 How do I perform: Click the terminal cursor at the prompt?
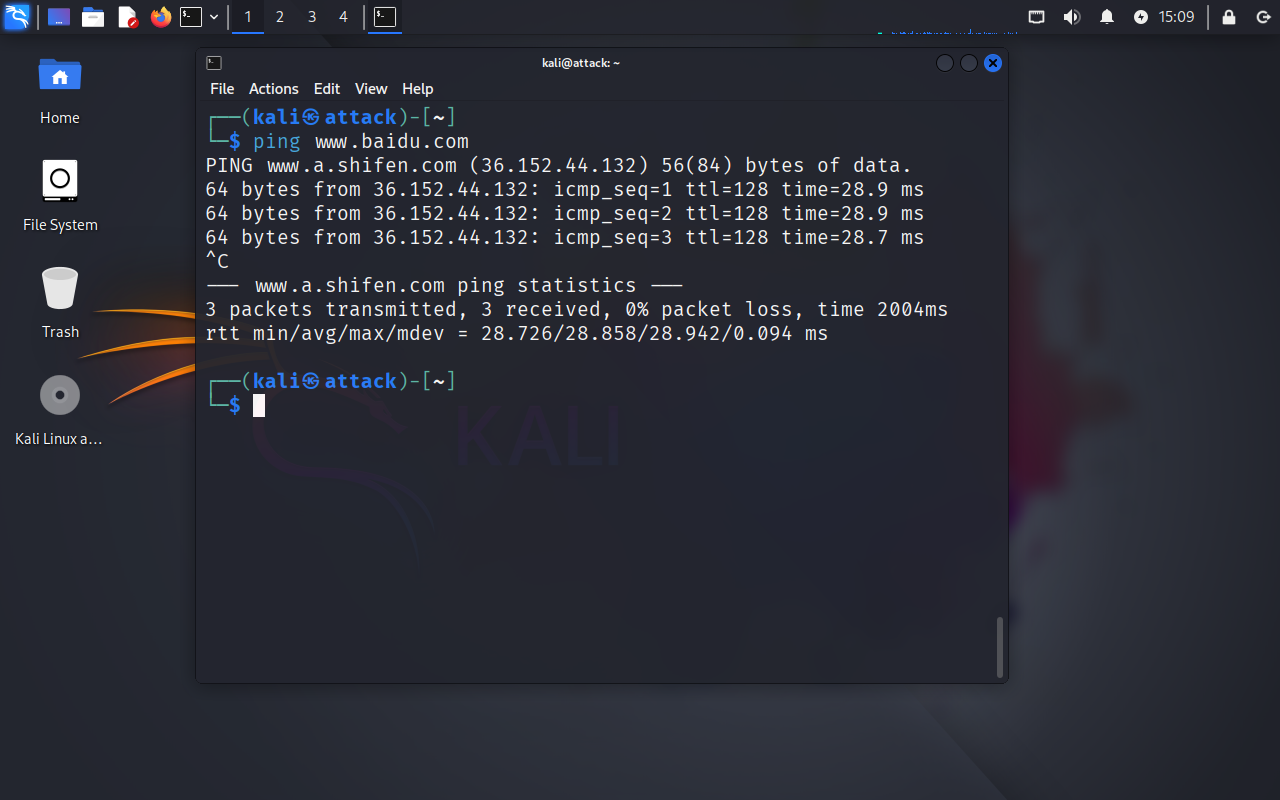[259, 405]
